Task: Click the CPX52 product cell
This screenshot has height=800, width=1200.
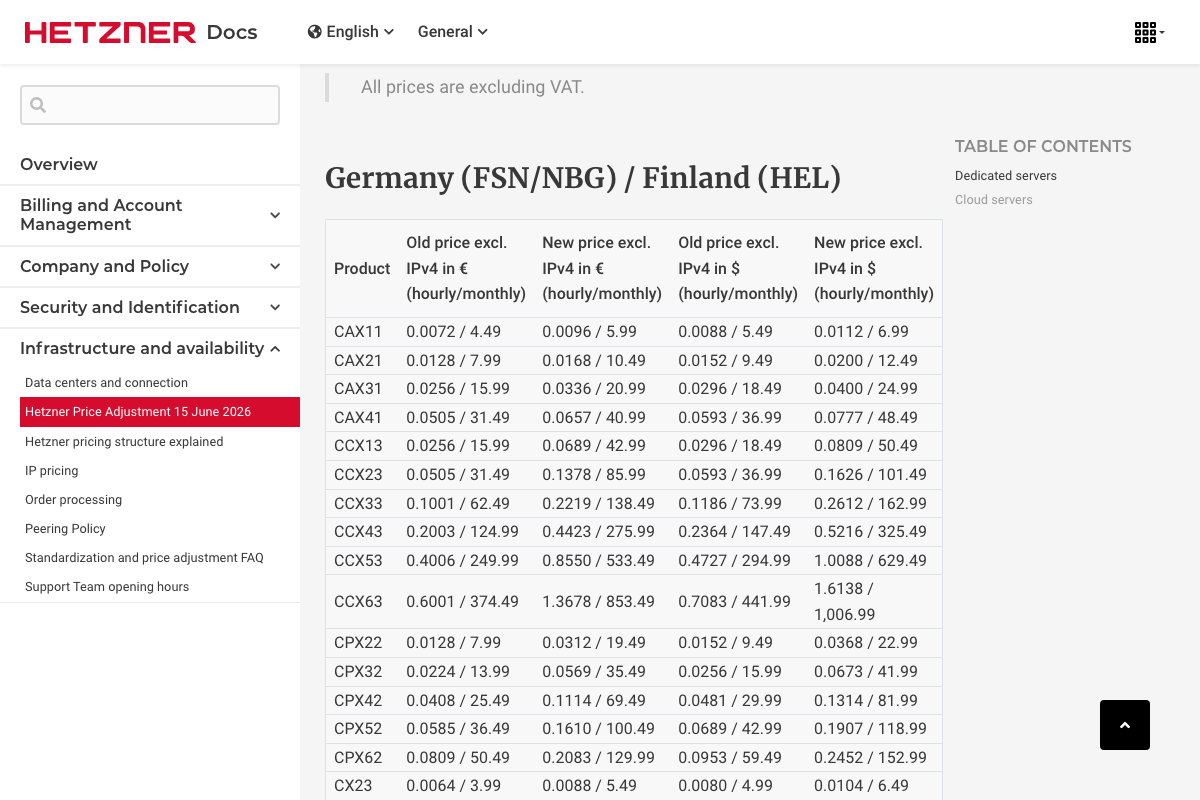Action: [x=362, y=728]
